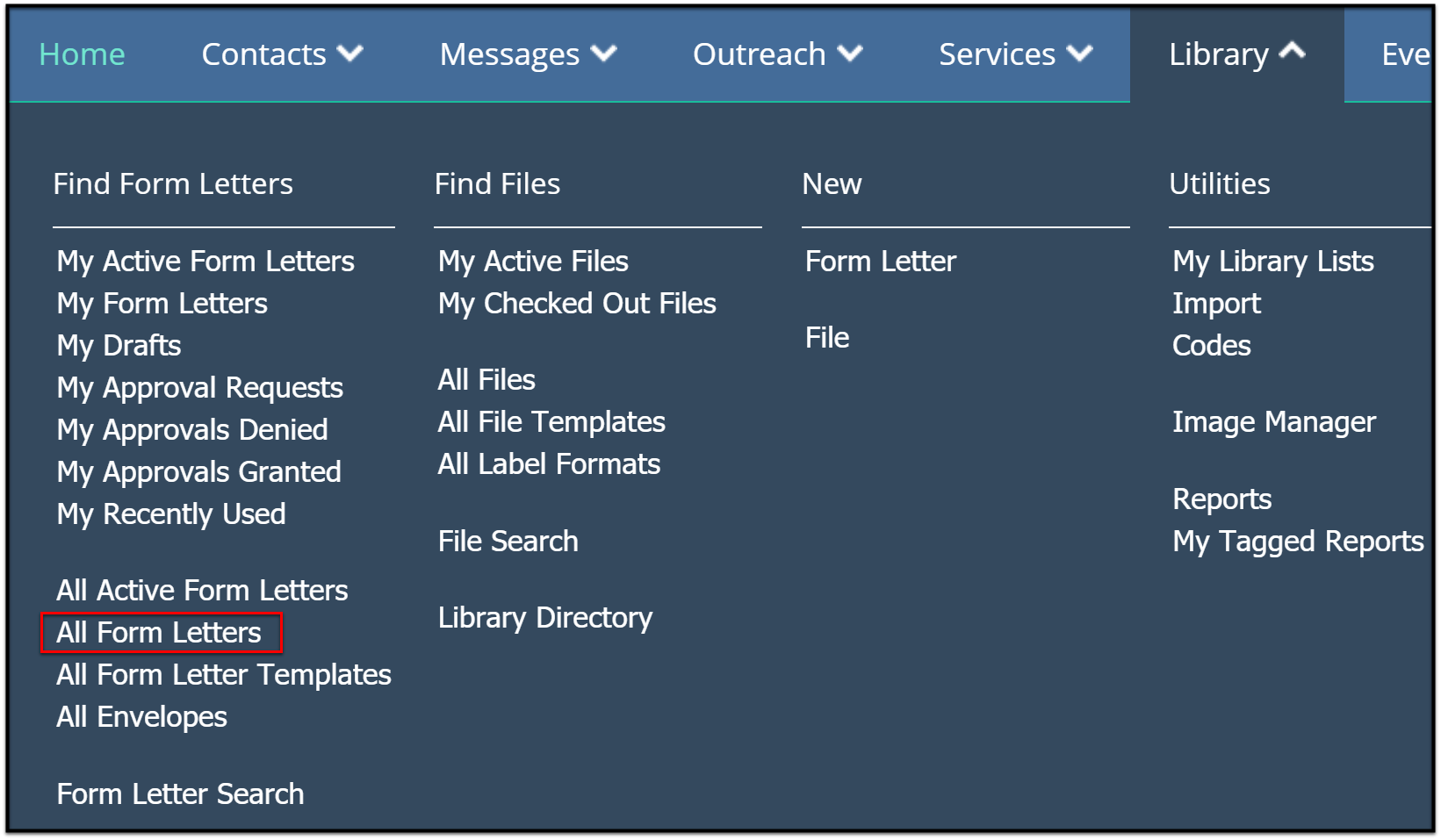
Task: Click Form Letter Search
Action: pyautogui.click(x=180, y=794)
